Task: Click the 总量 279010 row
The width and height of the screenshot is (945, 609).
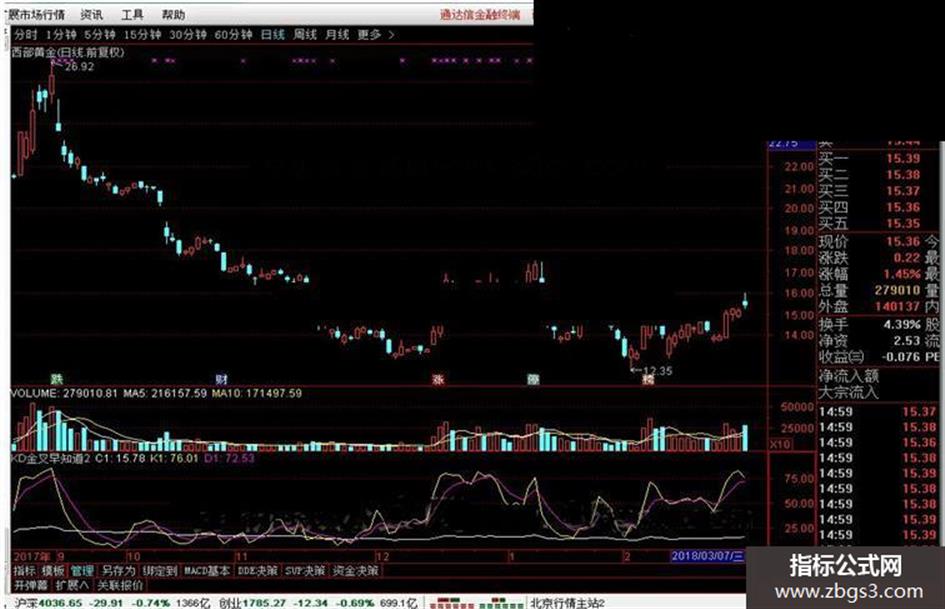Action: click(x=870, y=291)
